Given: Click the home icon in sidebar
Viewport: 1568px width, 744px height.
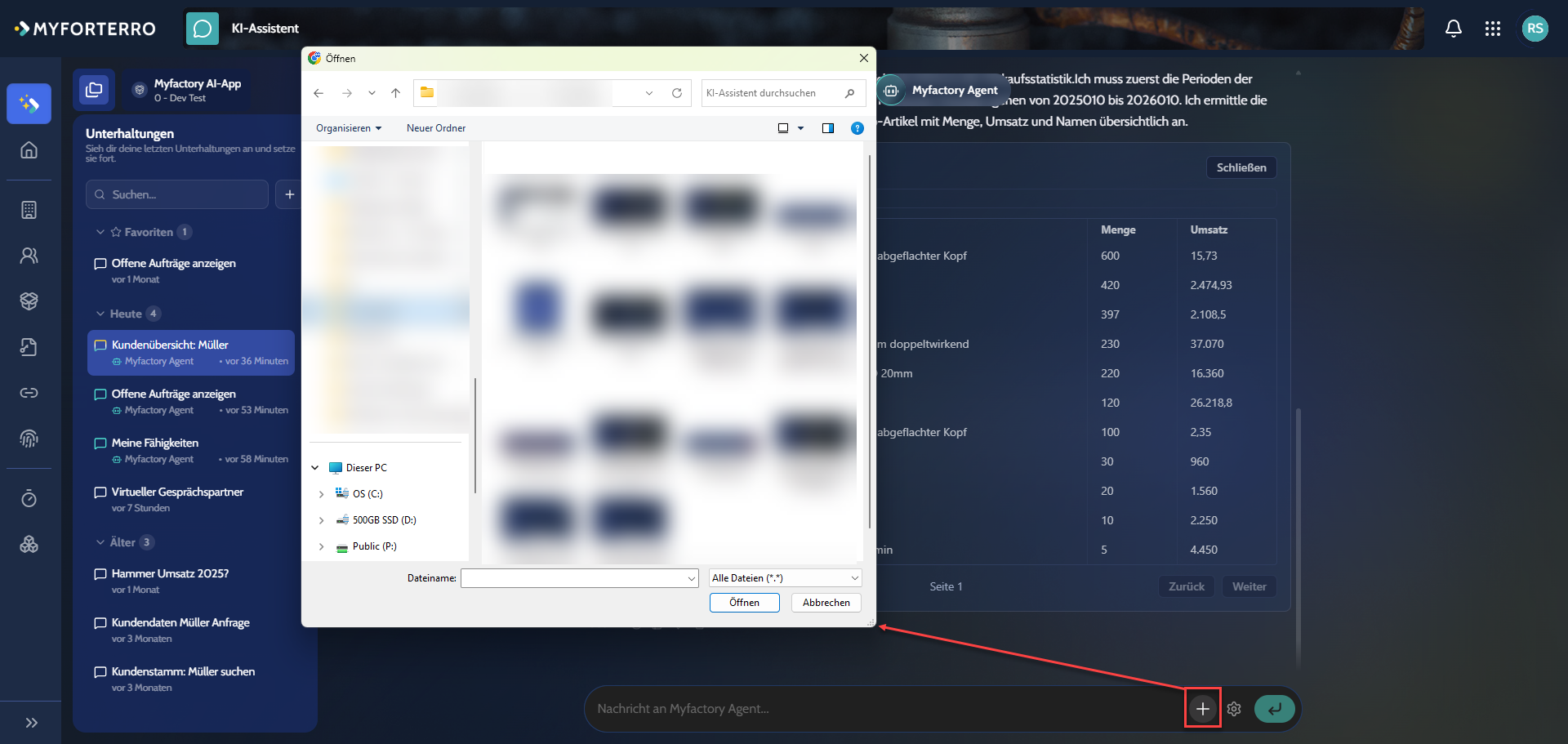Looking at the screenshot, I should pos(29,149).
